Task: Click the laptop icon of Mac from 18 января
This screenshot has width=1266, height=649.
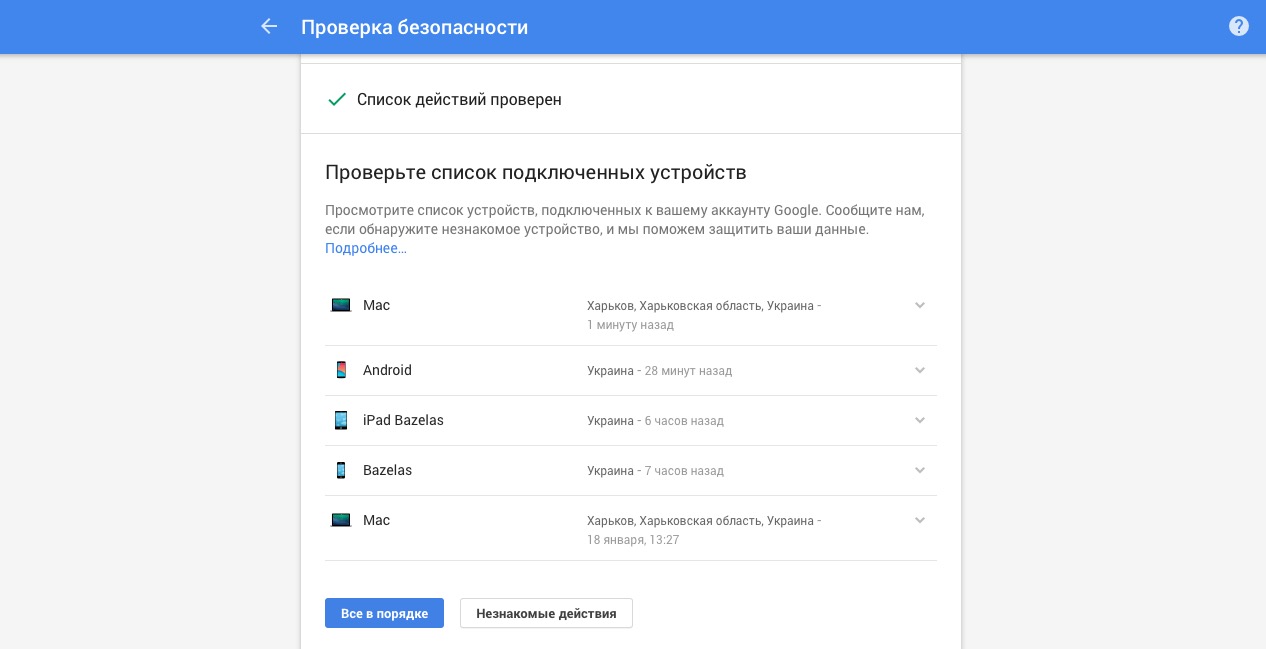Action: [341, 520]
